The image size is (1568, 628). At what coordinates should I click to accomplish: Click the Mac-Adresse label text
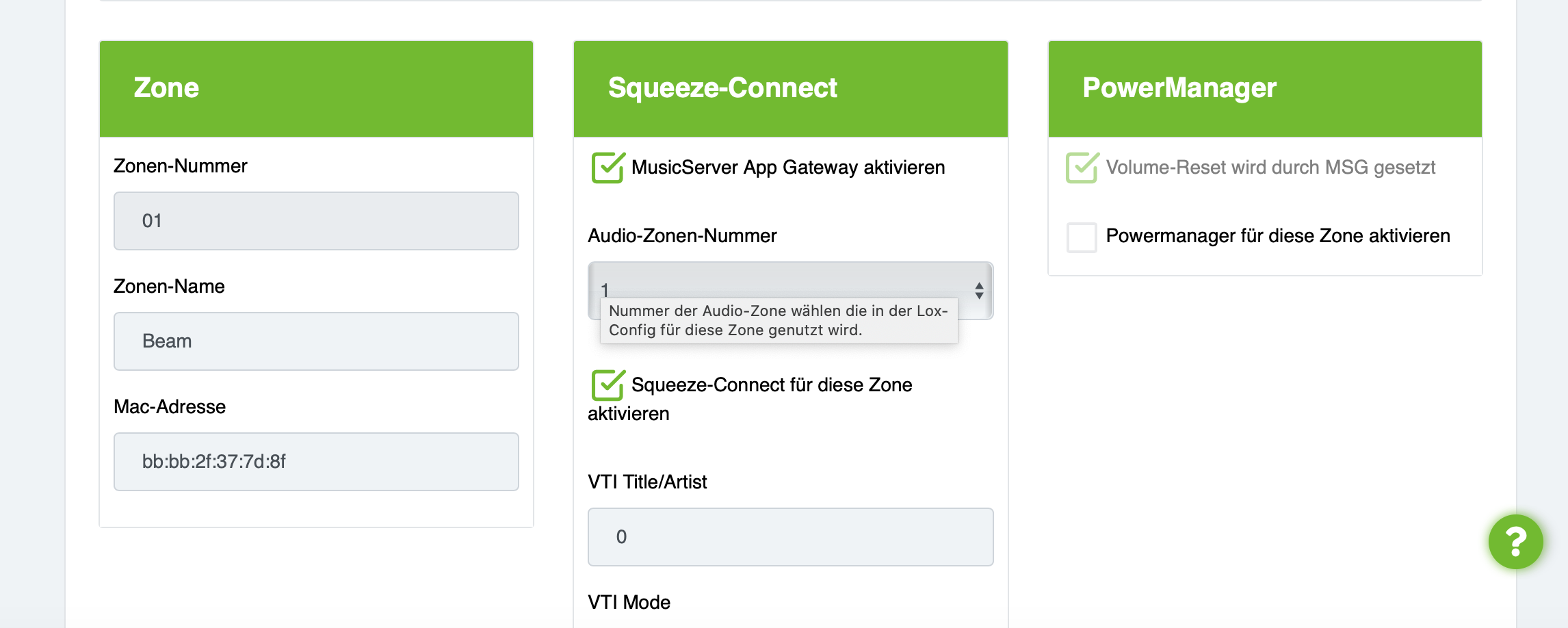(x=170, y=407)
